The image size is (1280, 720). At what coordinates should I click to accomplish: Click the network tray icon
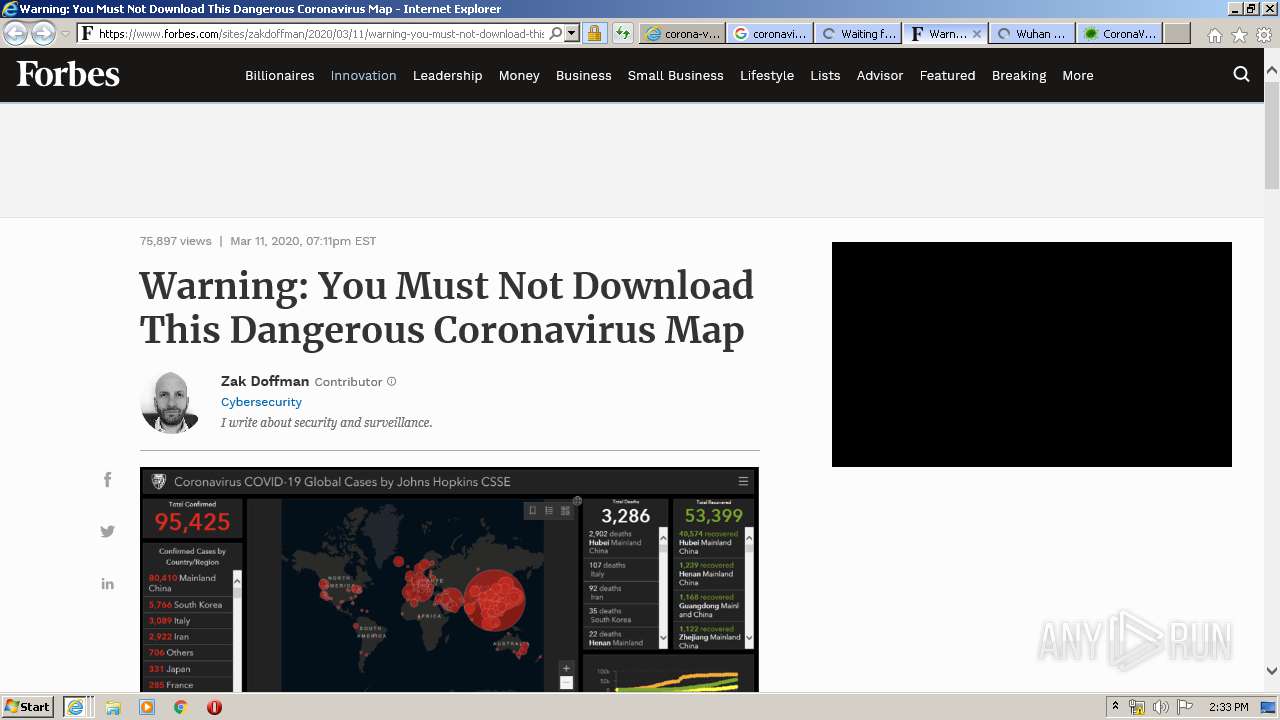click(x=1137, y=707)
